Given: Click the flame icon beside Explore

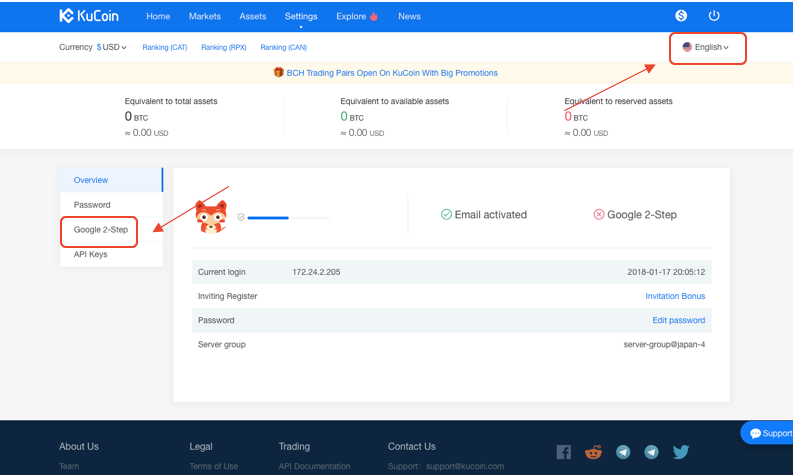Looking at the screenshot, I should [374, 16].
